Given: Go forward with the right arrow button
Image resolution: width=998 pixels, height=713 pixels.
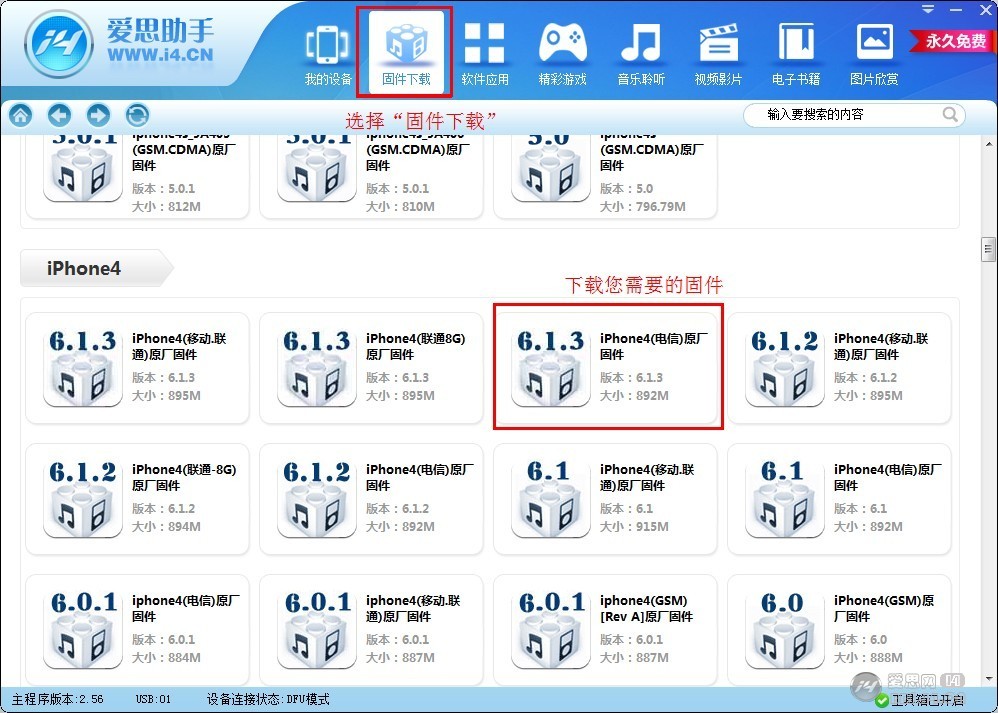Looking at the screenshot, I should [98, 115].
